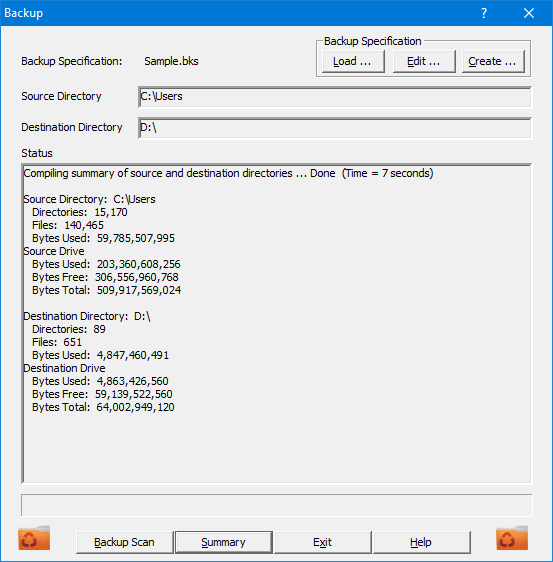Click the progress bar below the status box
This screenshot has width=553, height=562.
277,505
